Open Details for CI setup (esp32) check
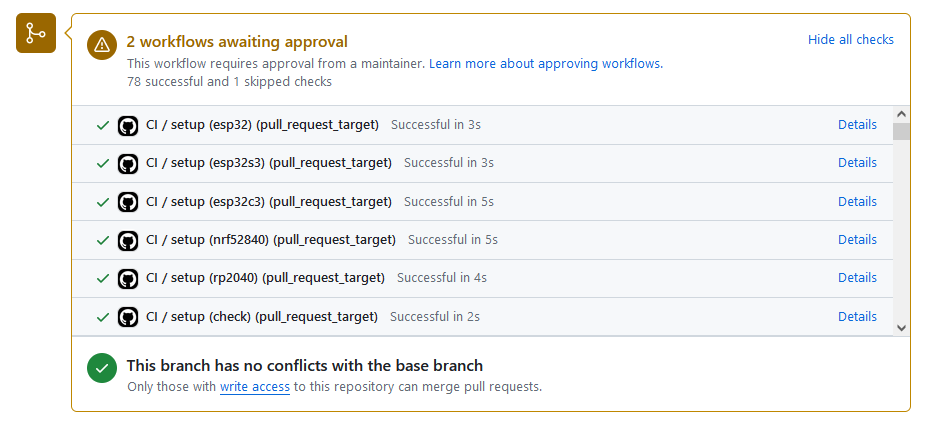937x422 pixels. [857, 125]
